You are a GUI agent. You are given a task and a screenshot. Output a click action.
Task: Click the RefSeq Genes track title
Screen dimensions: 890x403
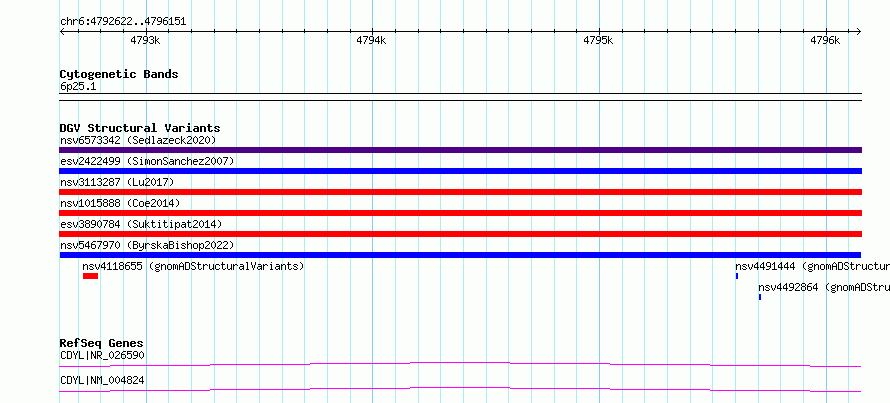[102, 343]
